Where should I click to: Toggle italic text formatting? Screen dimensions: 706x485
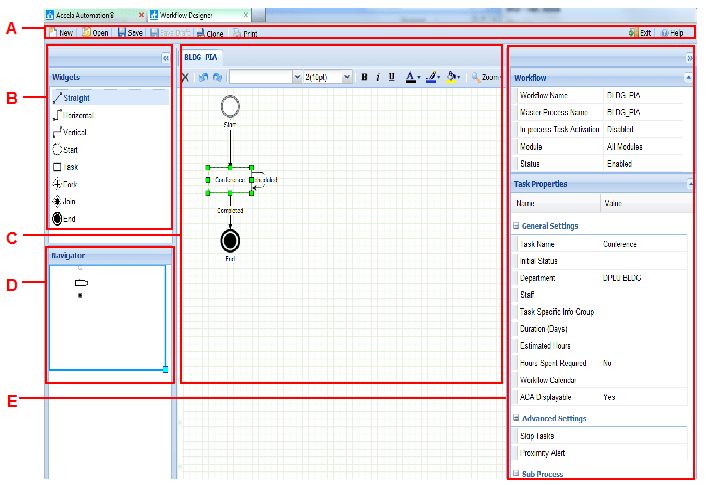coord(378,77)
